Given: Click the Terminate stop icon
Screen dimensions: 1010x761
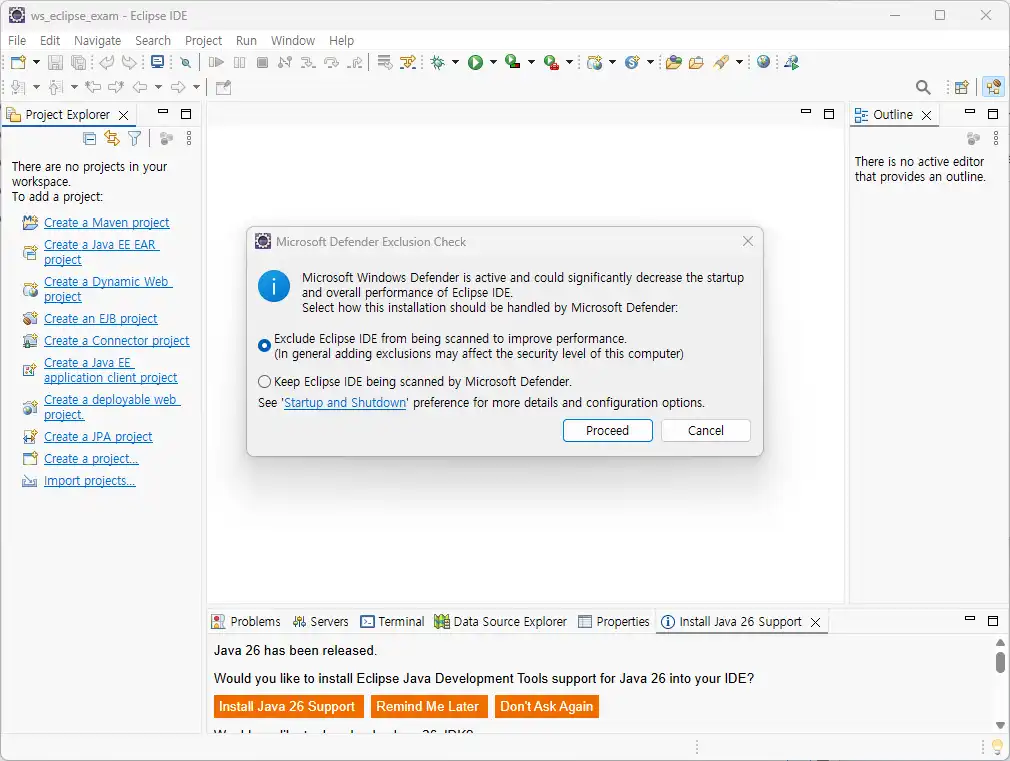Looking at the screenshot, I should [262, 62].
